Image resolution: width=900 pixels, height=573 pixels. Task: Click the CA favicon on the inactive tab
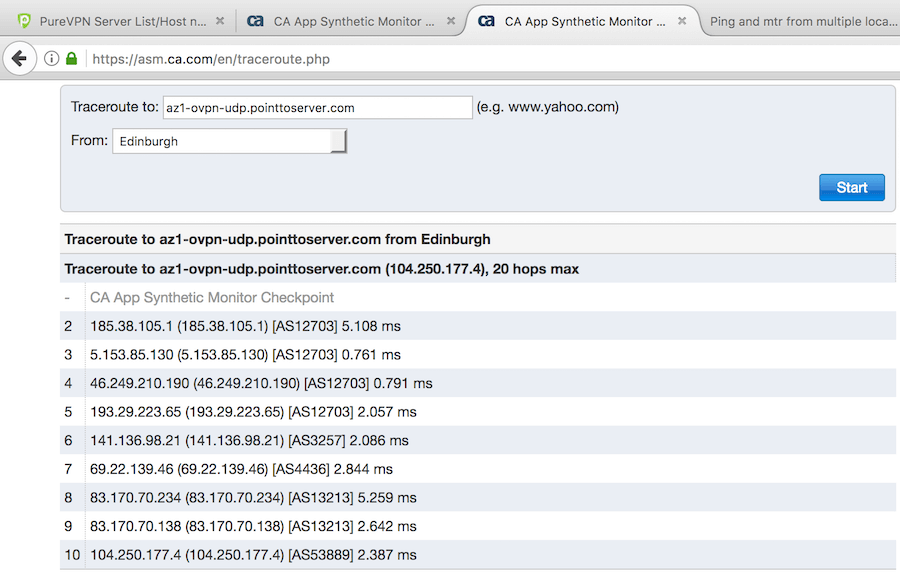pos(255,21)
